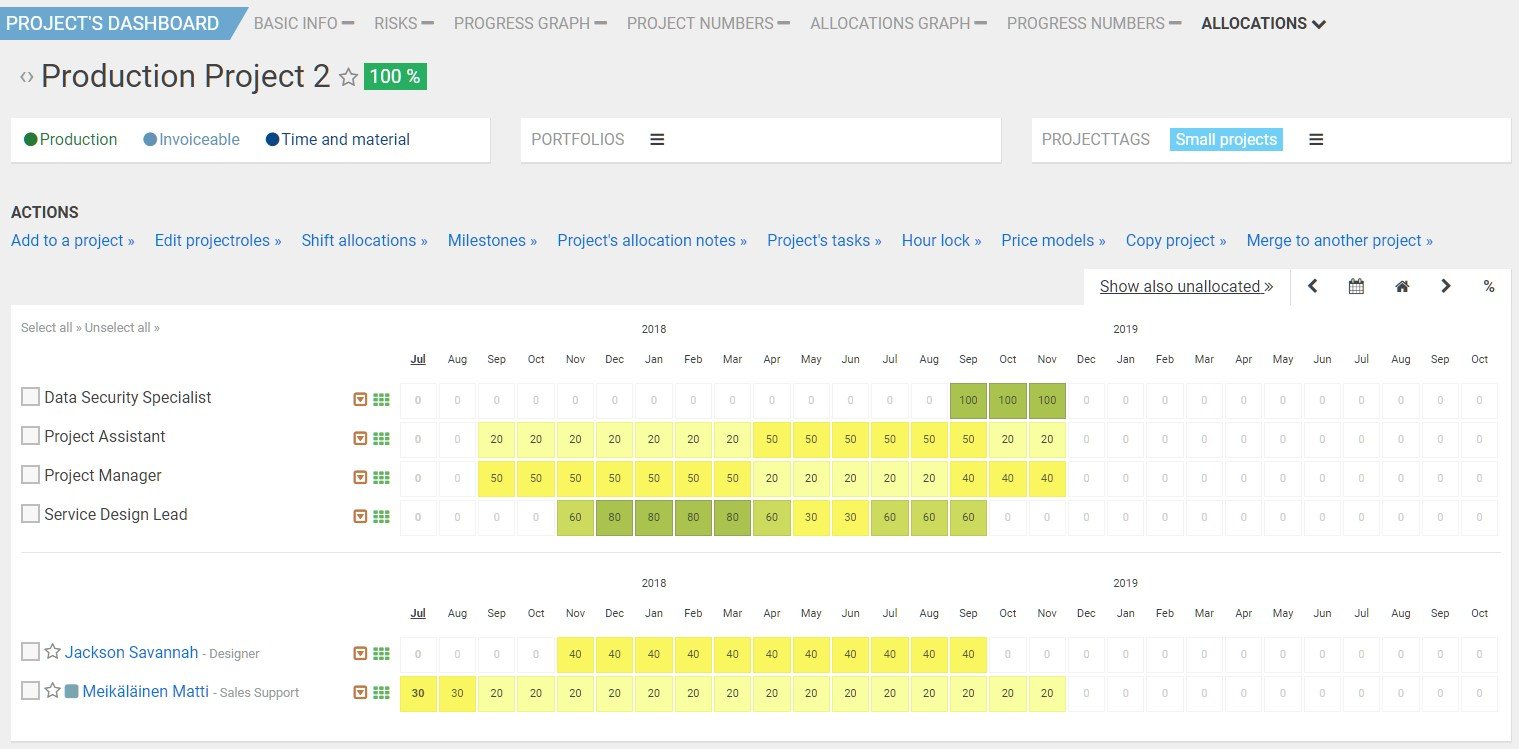The height and width of the screenshot is (749, 1519).
Task: Click the green grid icon next to Jackson Savannah
Action: tap(381, 653)
